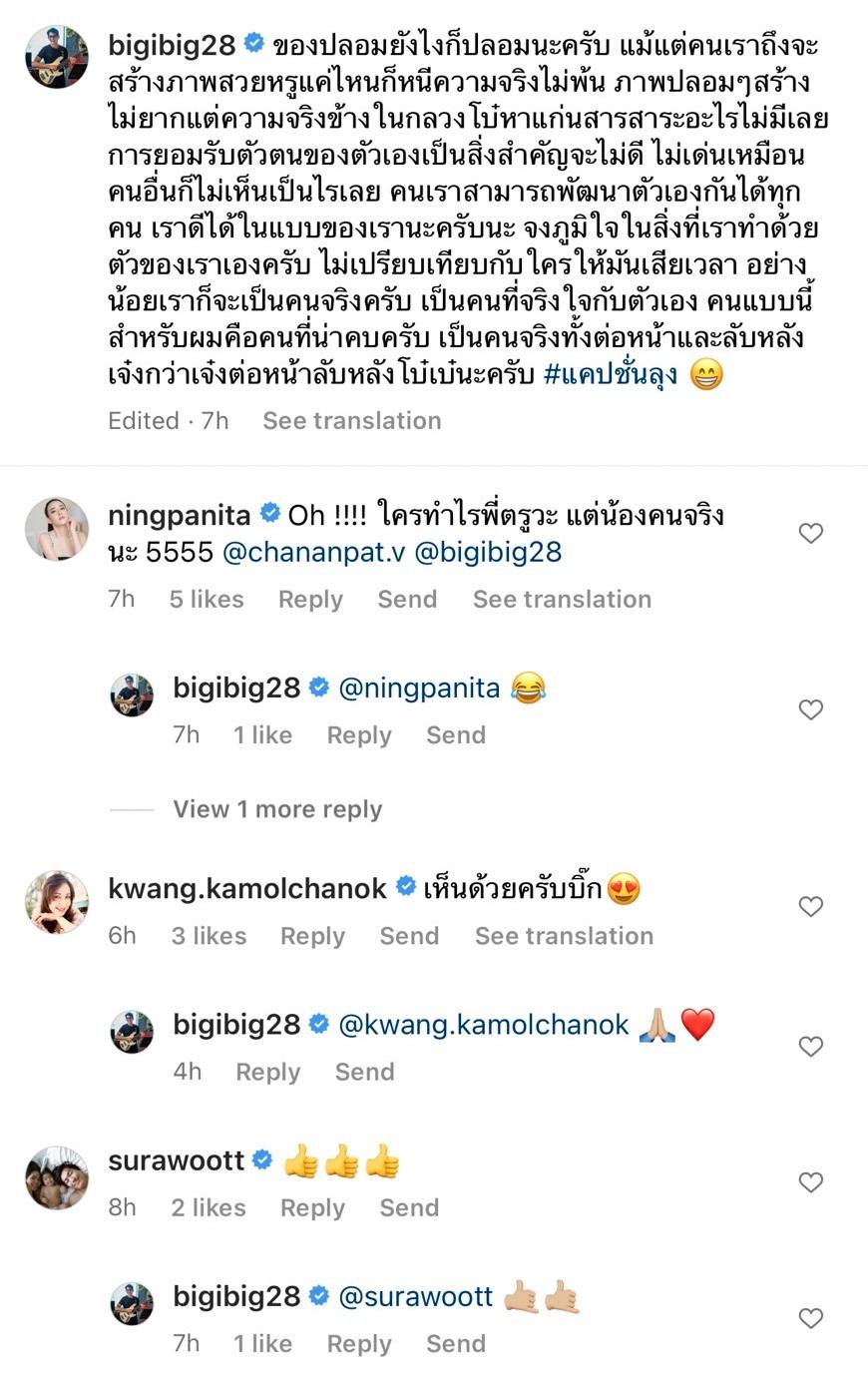868x1378 pixels.
Task: Expand View 1 more reply
Action: [277, 809]
